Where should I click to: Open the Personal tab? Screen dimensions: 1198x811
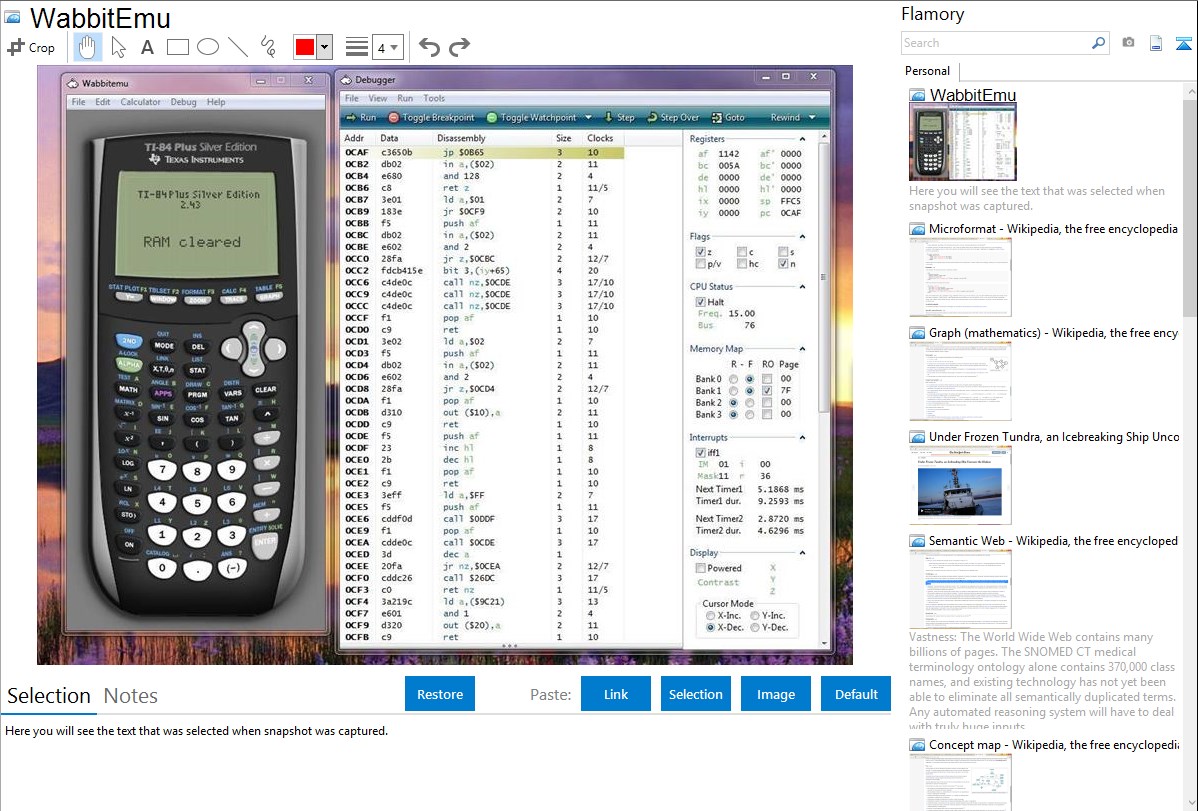pos(927,71)
